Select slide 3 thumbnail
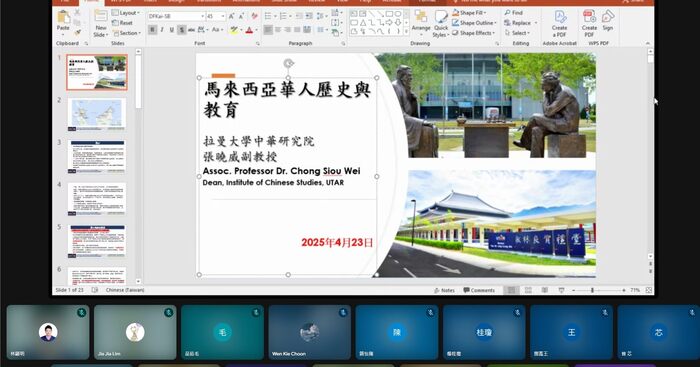The image size is (700, 367). 97,157
